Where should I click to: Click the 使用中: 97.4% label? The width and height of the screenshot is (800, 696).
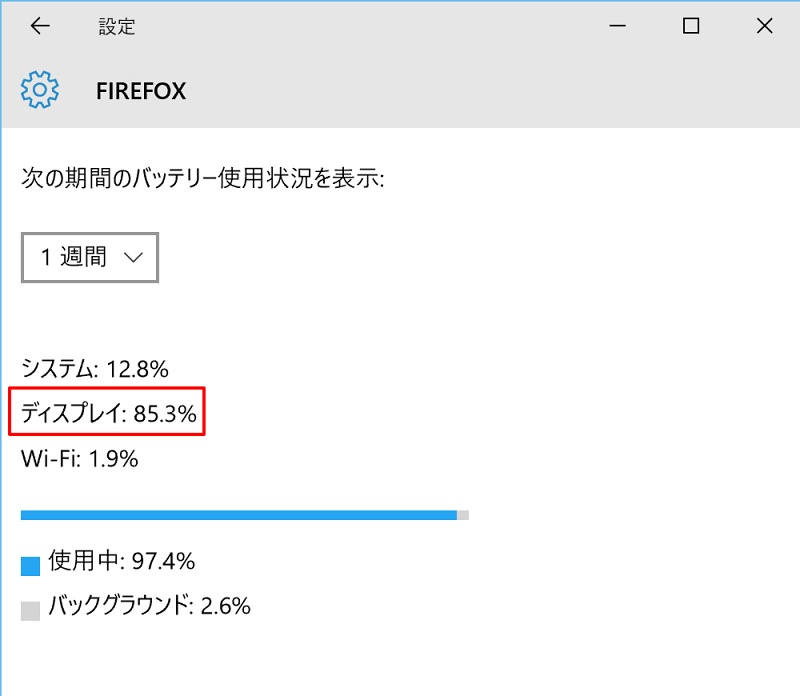(121, 561)
